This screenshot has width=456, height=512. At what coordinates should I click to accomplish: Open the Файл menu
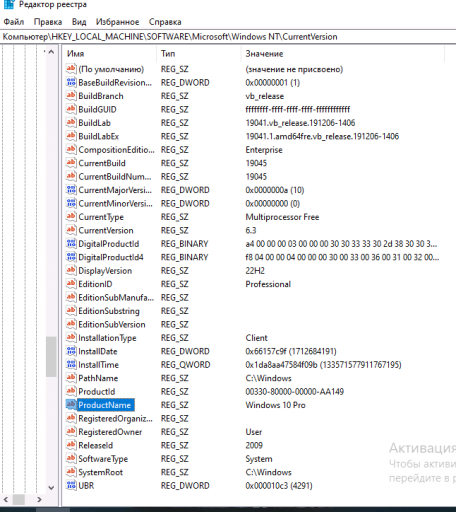14,22
